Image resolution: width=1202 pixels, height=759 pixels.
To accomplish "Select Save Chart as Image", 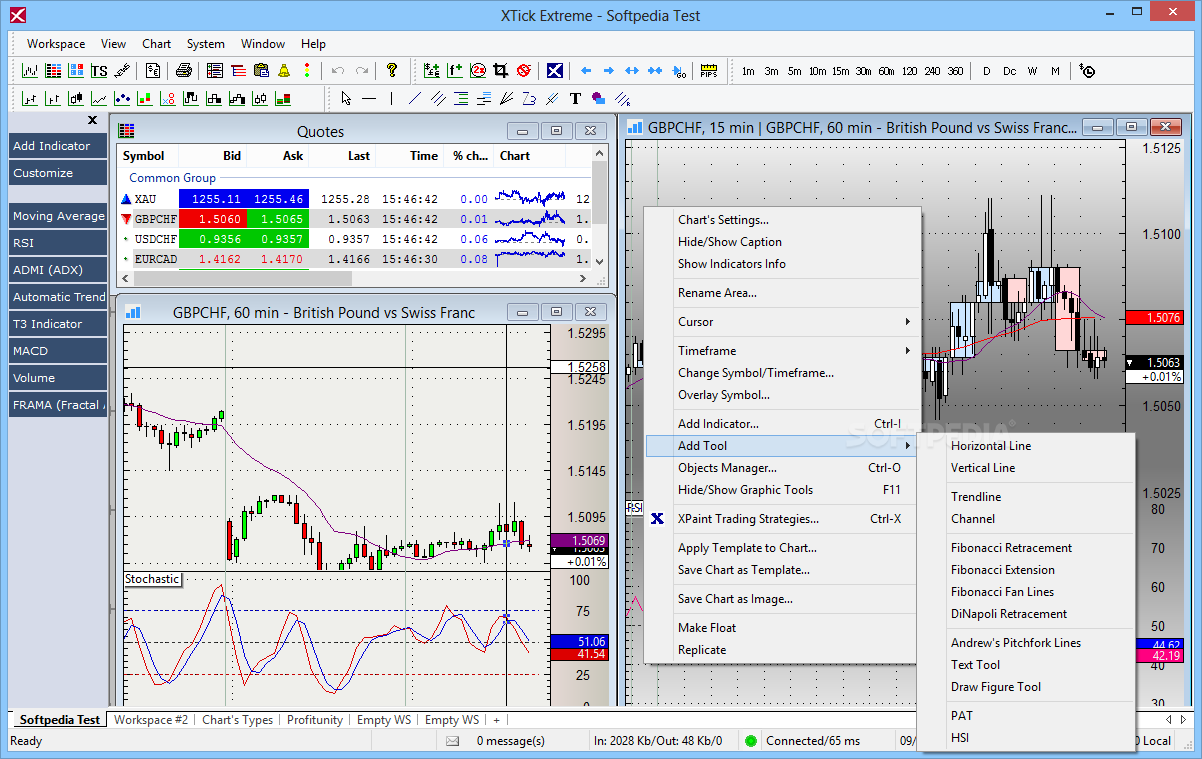I will pos(735,599).
